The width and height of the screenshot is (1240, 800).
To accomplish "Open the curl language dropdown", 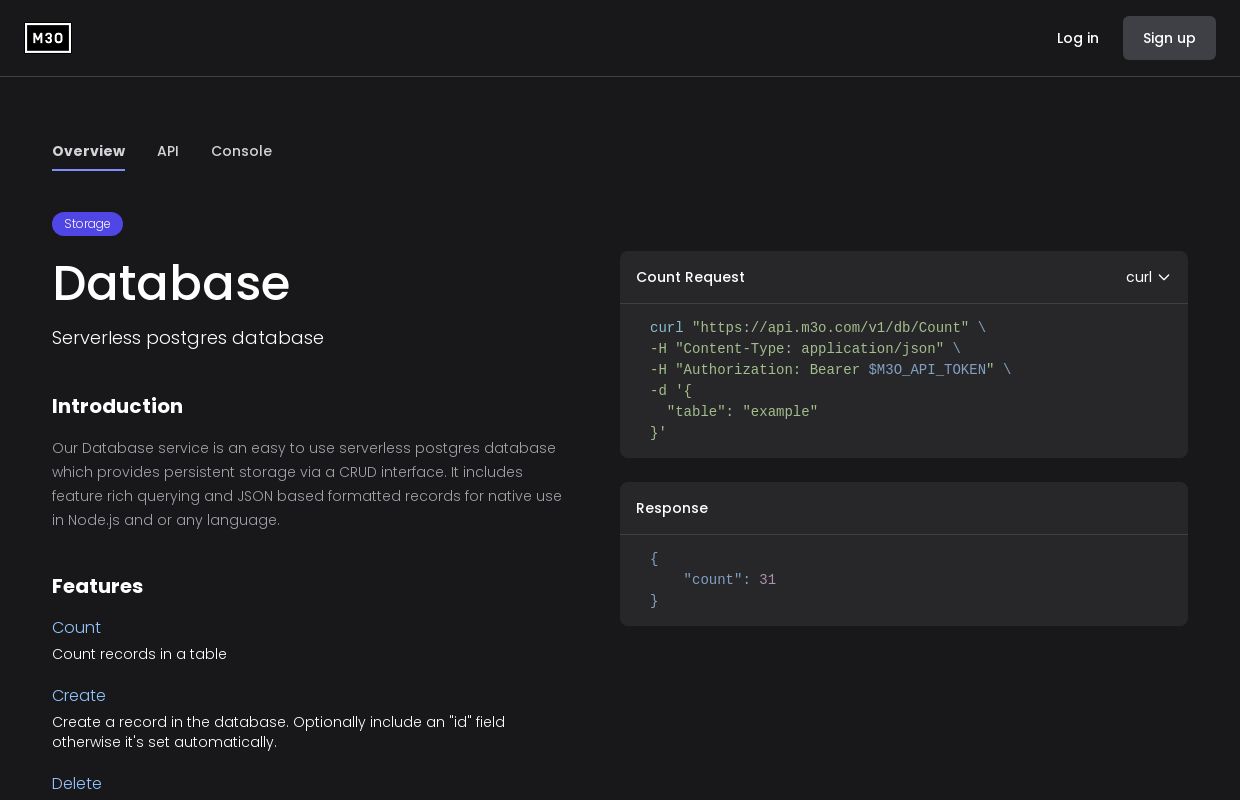I will point(1148,277).
